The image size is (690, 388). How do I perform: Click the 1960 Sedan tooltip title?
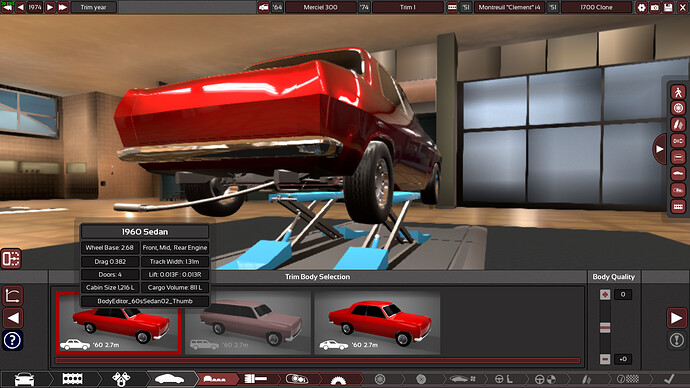(145, 232)
